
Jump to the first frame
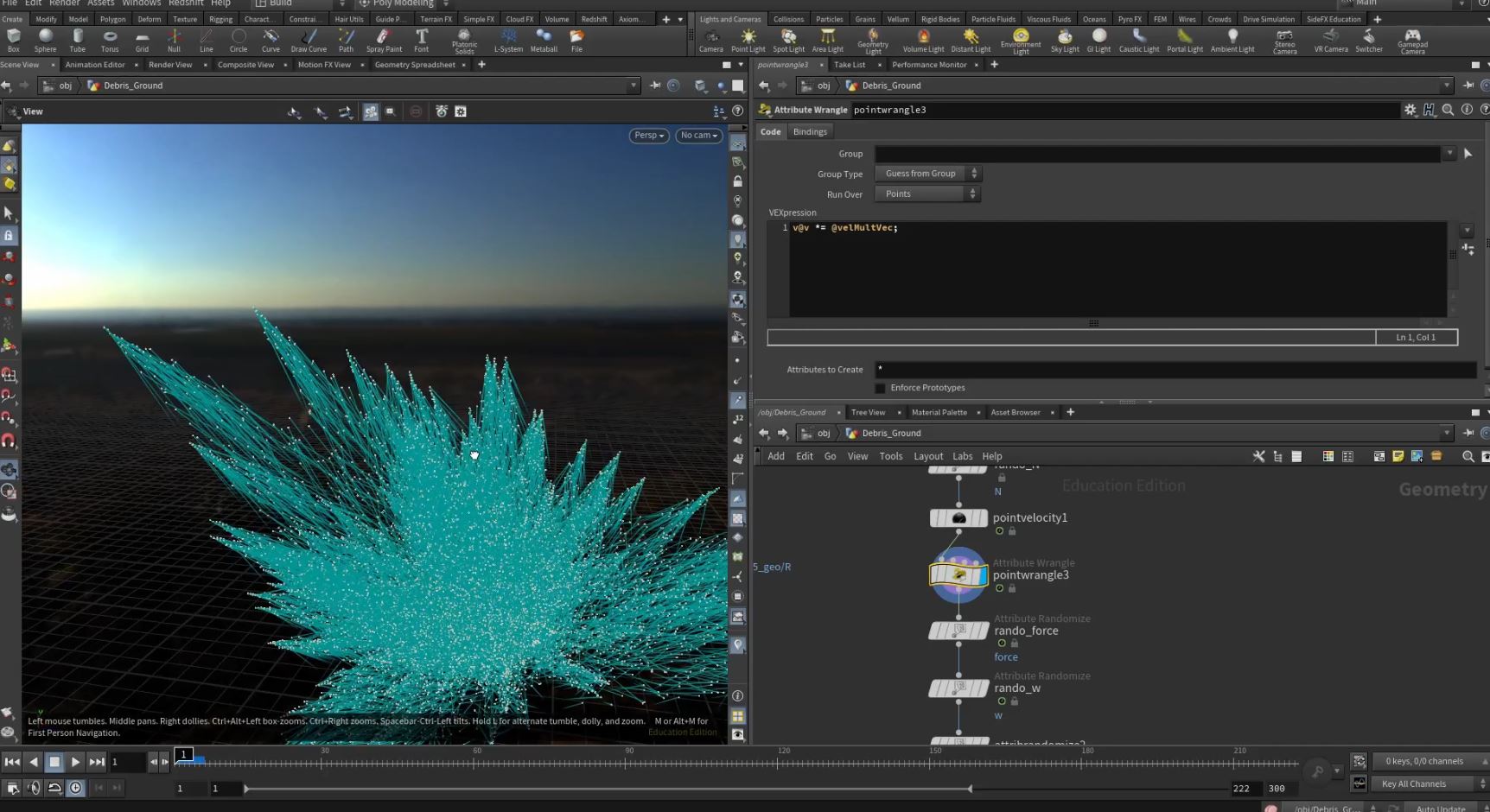[x=11, y=762]
